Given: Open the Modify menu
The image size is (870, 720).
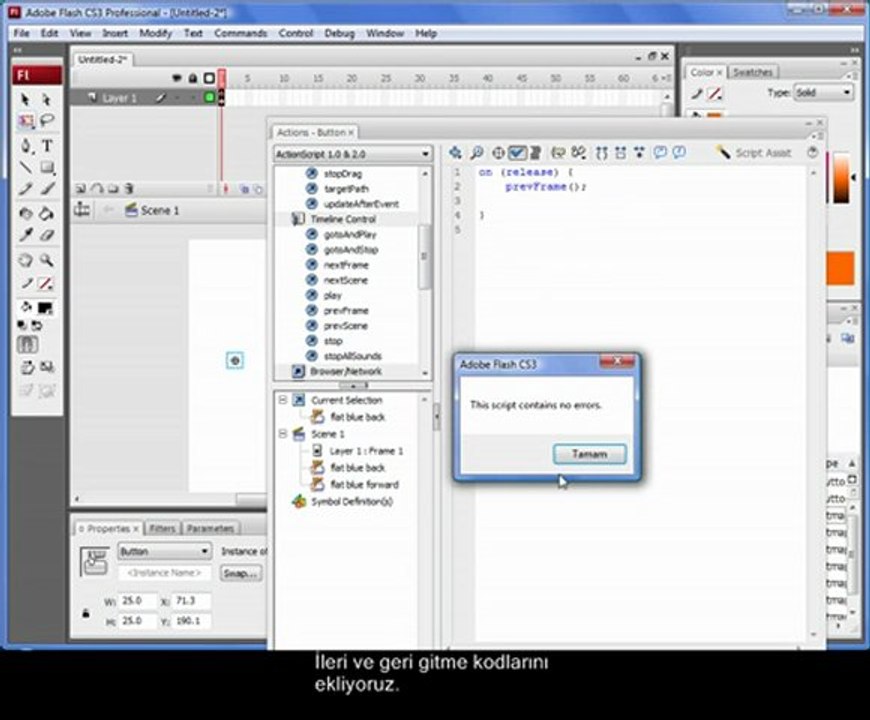Looking at the screenshot, I should [x=155, y=33].
